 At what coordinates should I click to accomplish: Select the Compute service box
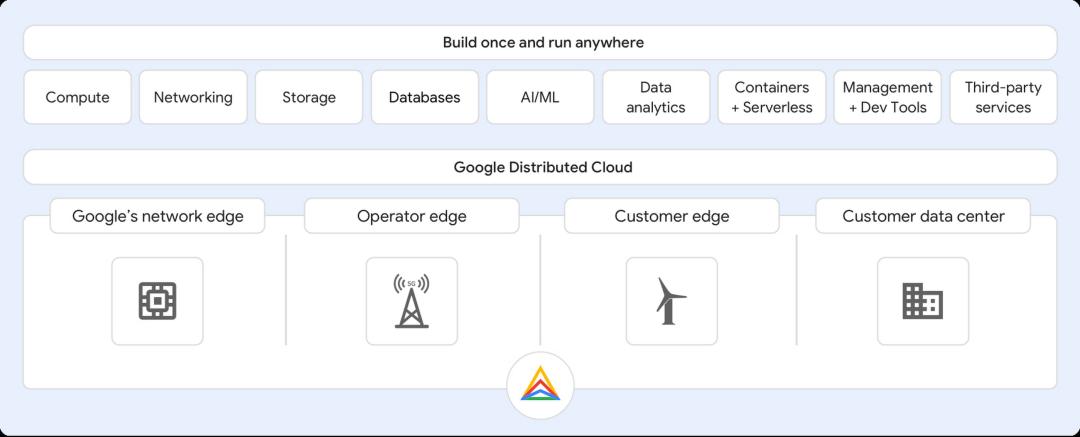(77, 97)
